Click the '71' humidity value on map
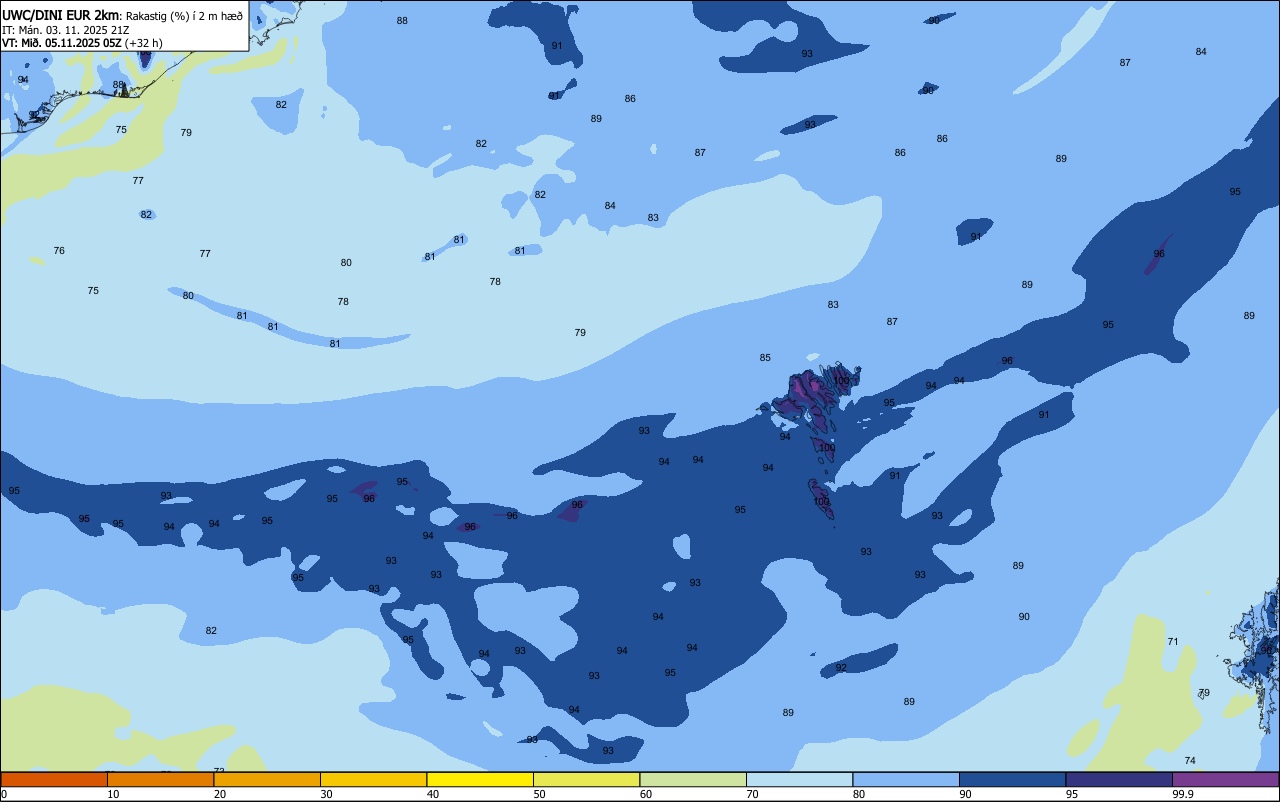1280x802 pixels. pyautogui.click(x=1173, y=641)
